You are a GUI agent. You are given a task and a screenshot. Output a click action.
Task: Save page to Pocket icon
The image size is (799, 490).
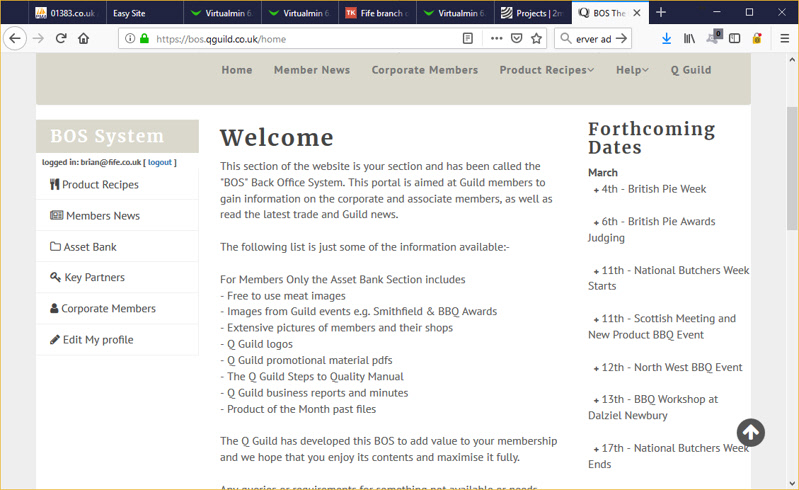pyautogui.click(x=516, y=39)
